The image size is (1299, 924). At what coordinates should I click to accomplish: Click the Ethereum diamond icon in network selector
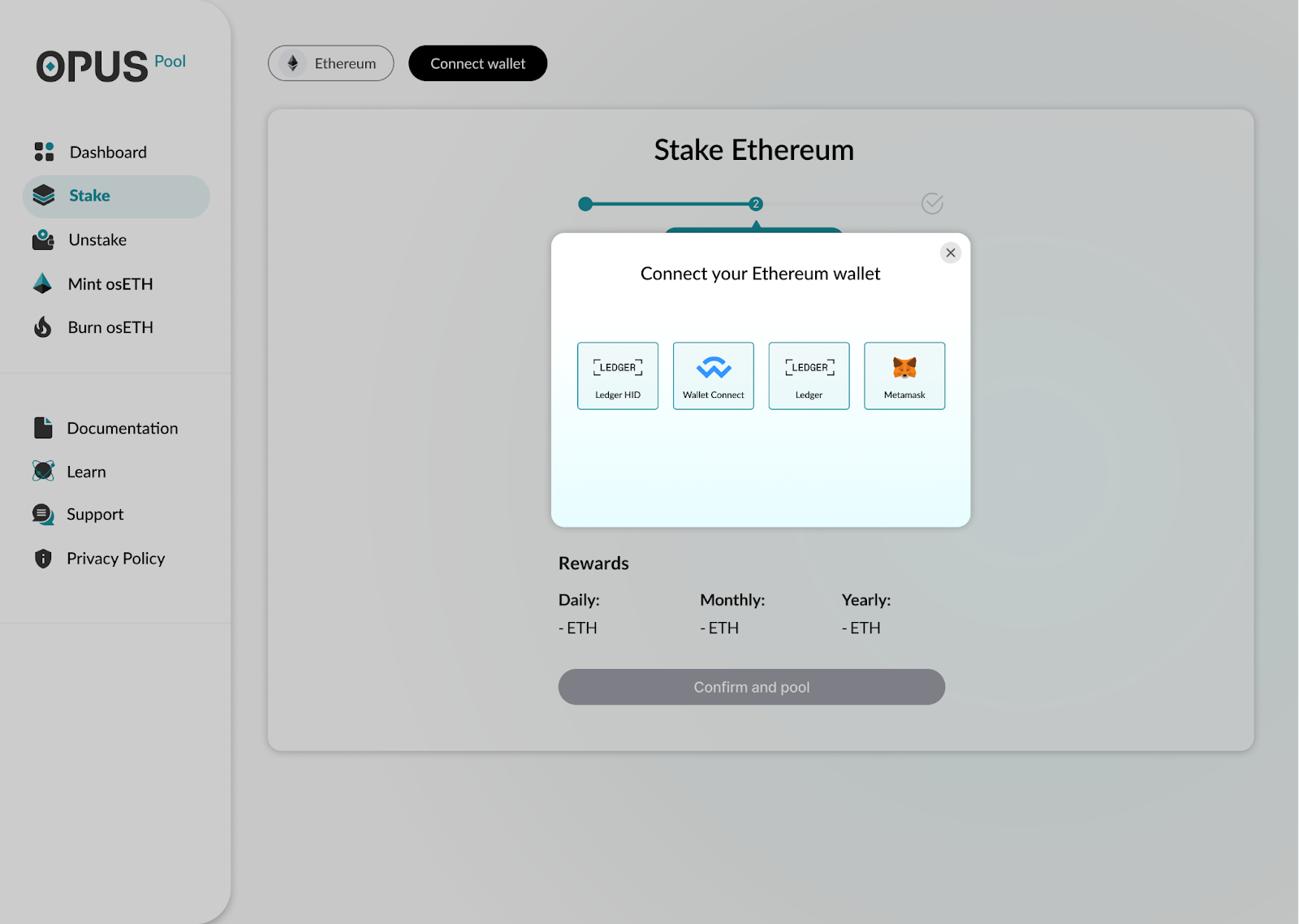point(294,63)
